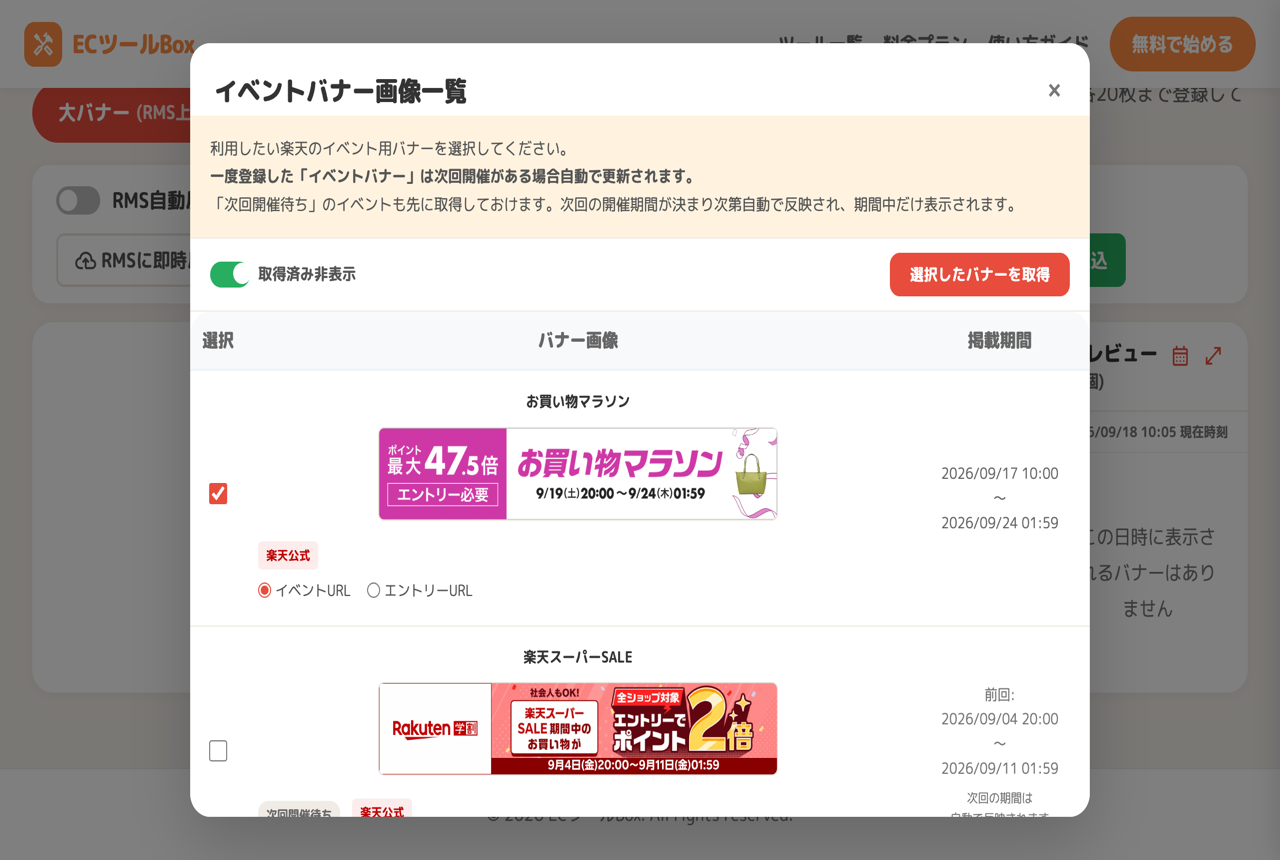
Task: Close the イベントバナー画像一覧 dialog with ×
Action: (1054, 90)
